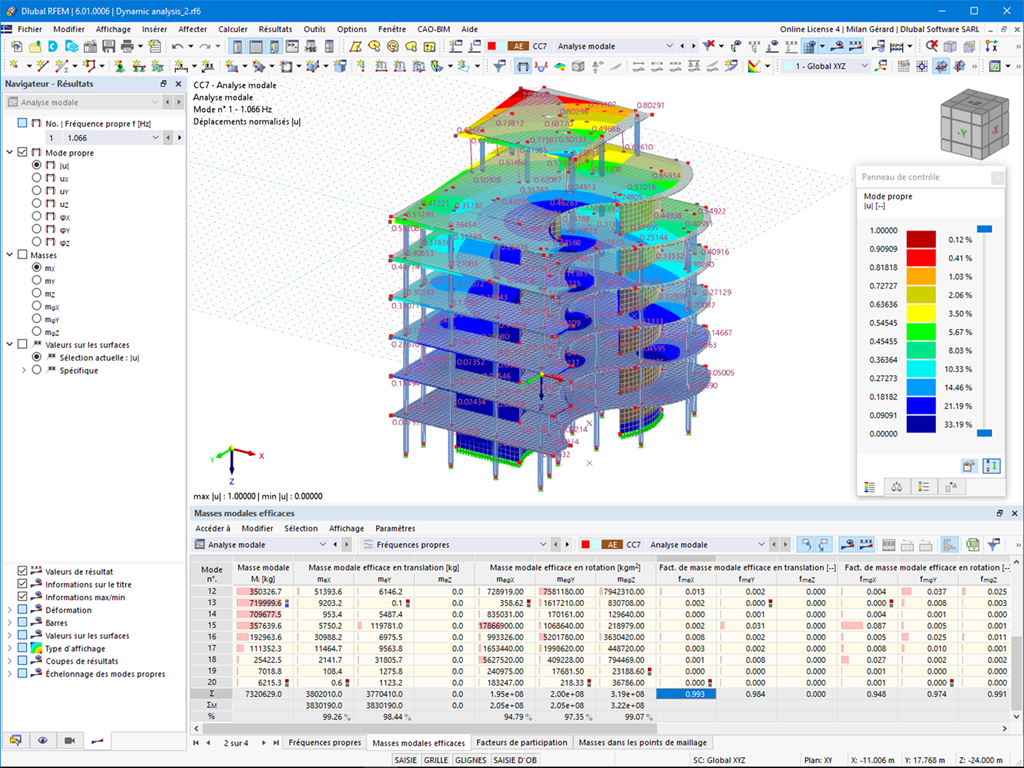The width and height of the screenshot is (1024, 768).
Task: Click the results tab icon in the navigator
Action: tap(97, 741)
